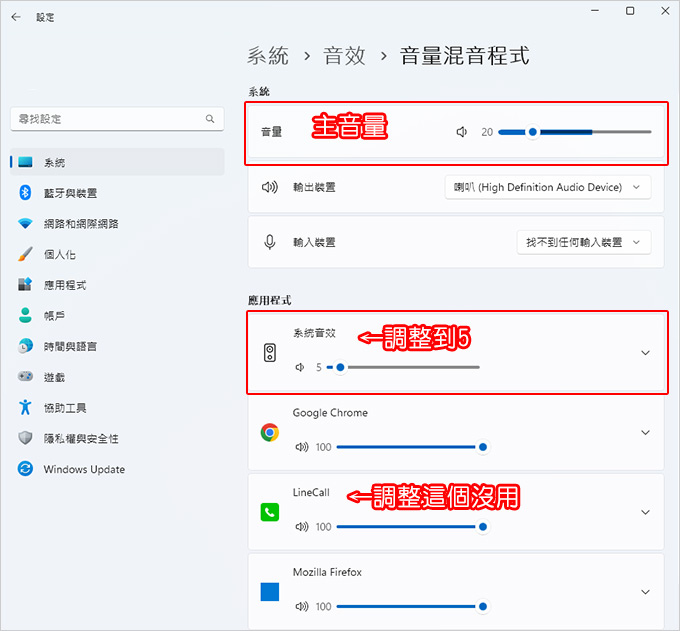Open 個人化 settings
Image resolution: width=680 pixels, height=631 pixels.
click(117, 254)
